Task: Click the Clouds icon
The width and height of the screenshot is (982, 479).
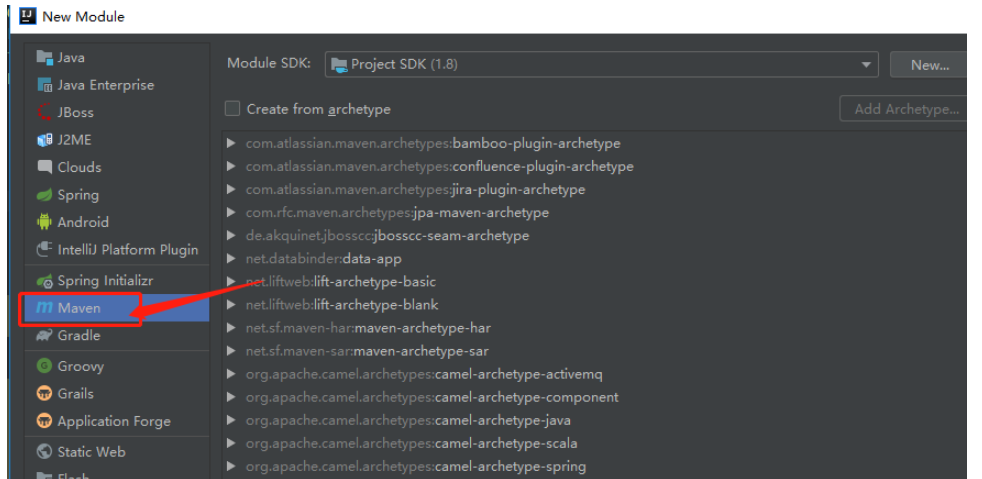Action: coord(44,167)
